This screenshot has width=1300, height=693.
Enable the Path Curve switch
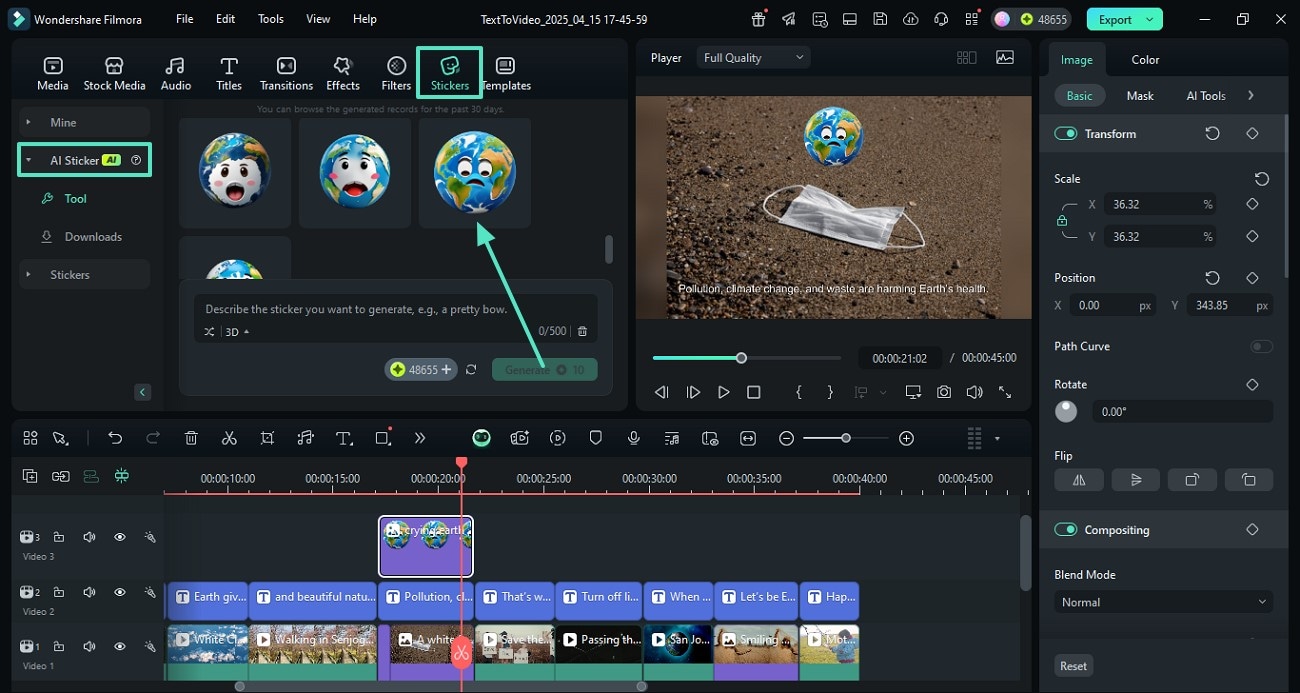(1262, 346)
